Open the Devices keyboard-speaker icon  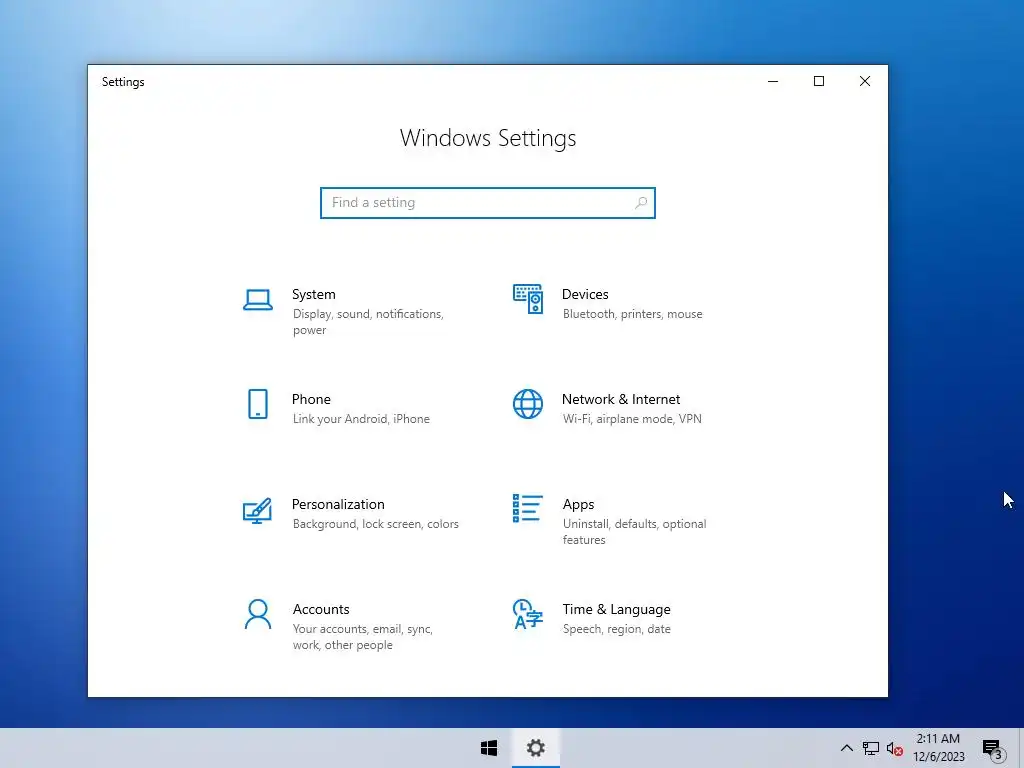pos(528,299)
